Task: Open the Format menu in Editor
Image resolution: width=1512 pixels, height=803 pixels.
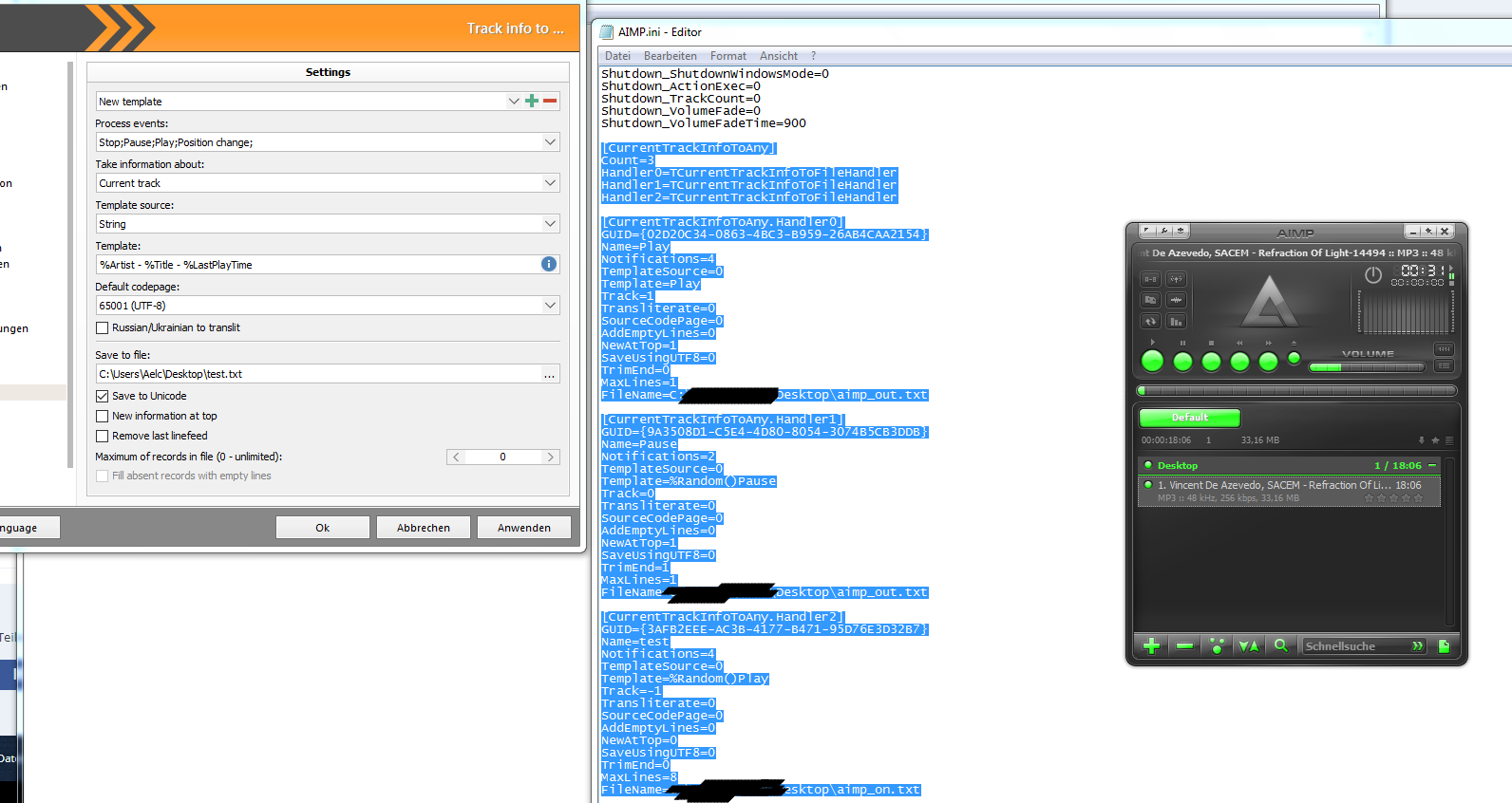Action: pos(728,56)
